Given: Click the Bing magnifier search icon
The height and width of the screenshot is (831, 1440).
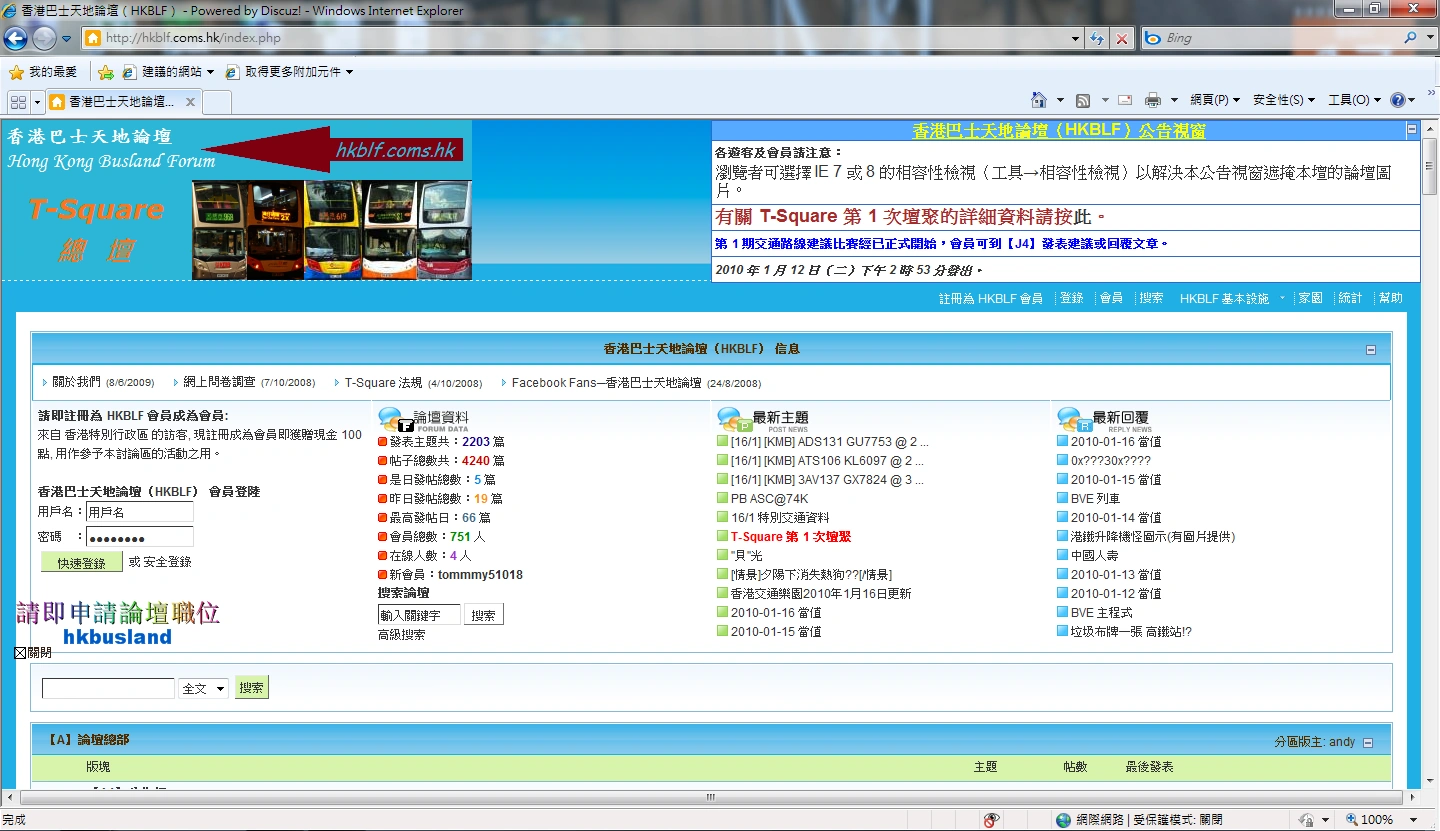Looking at the screenshot, I should 1411,38.
